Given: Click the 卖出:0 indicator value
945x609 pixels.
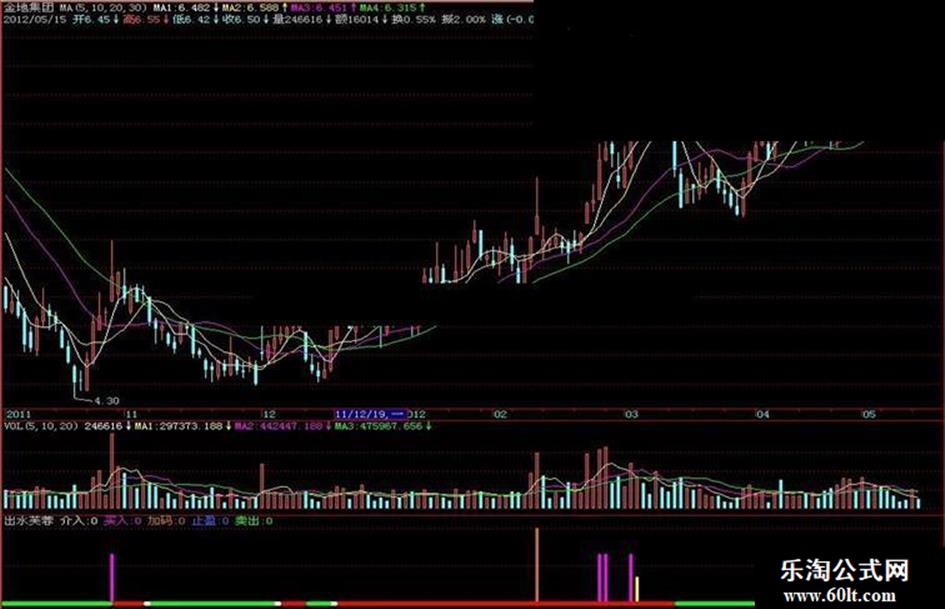Looking at the screenshot, I should [254, 520].
